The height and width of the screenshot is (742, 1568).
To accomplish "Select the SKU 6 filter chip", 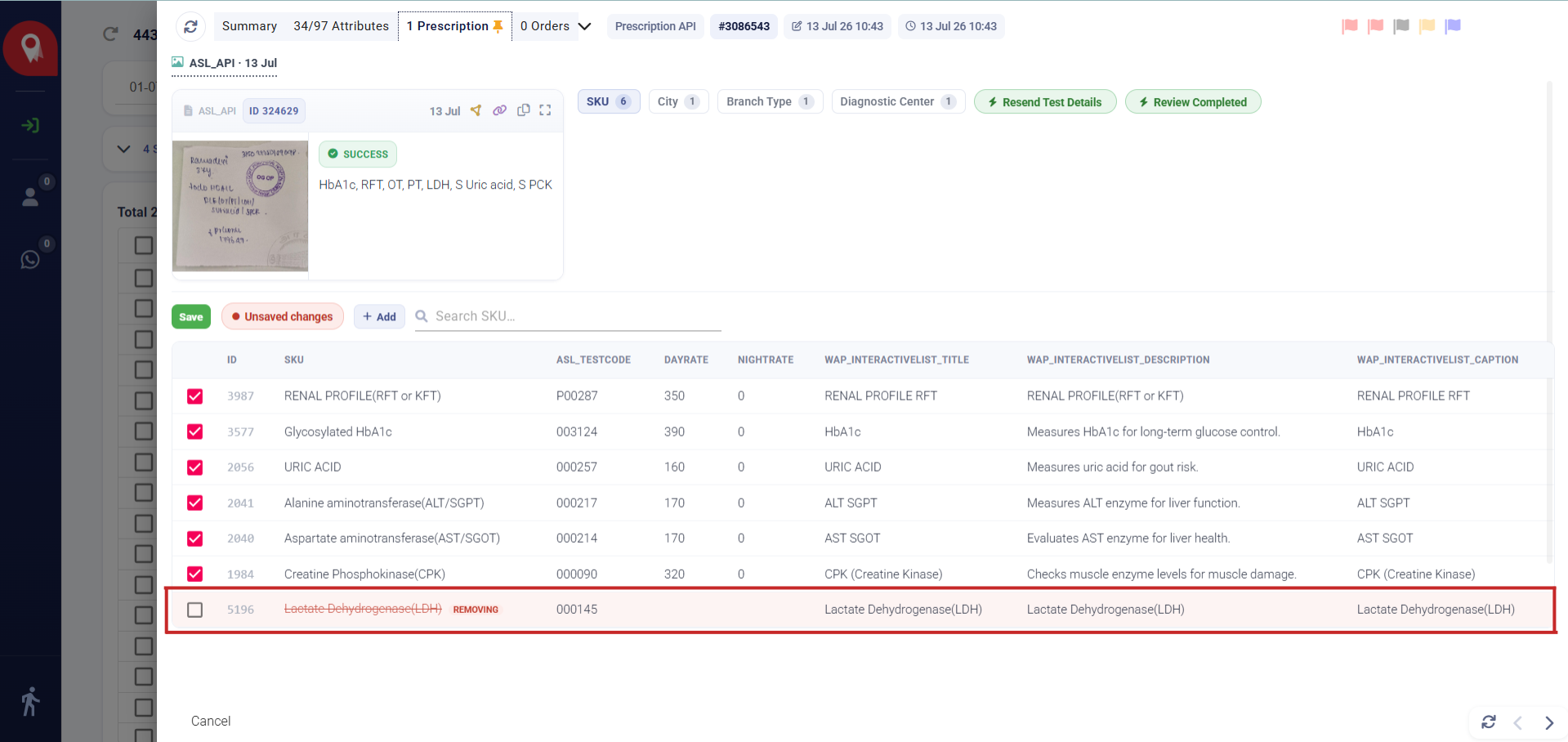I will [609, 101].
